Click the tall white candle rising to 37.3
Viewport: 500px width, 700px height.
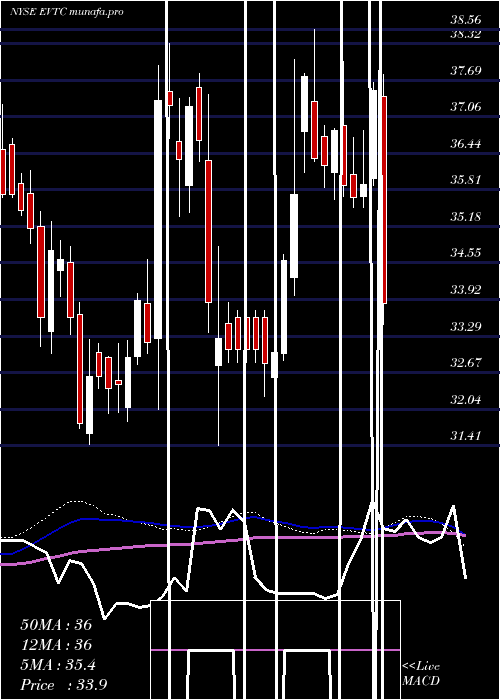tap(158, 219)
